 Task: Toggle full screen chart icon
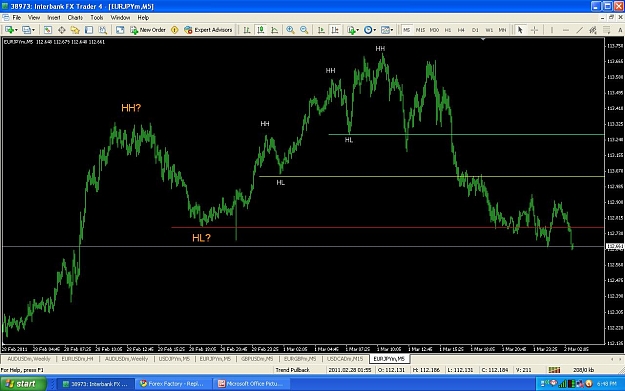click(120, 30)
